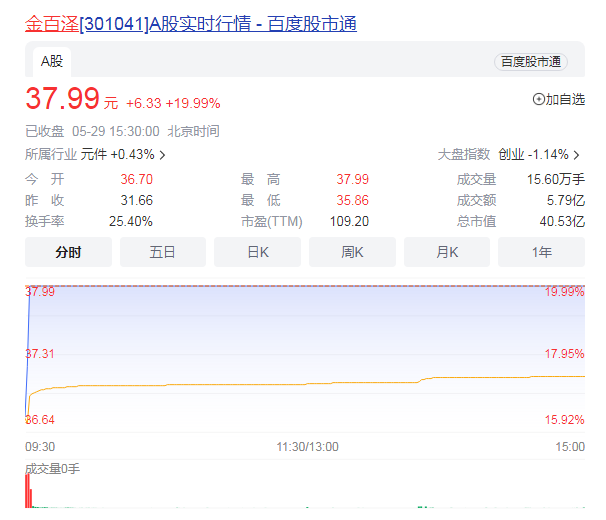Click the 创业 index name

[511, 155]
